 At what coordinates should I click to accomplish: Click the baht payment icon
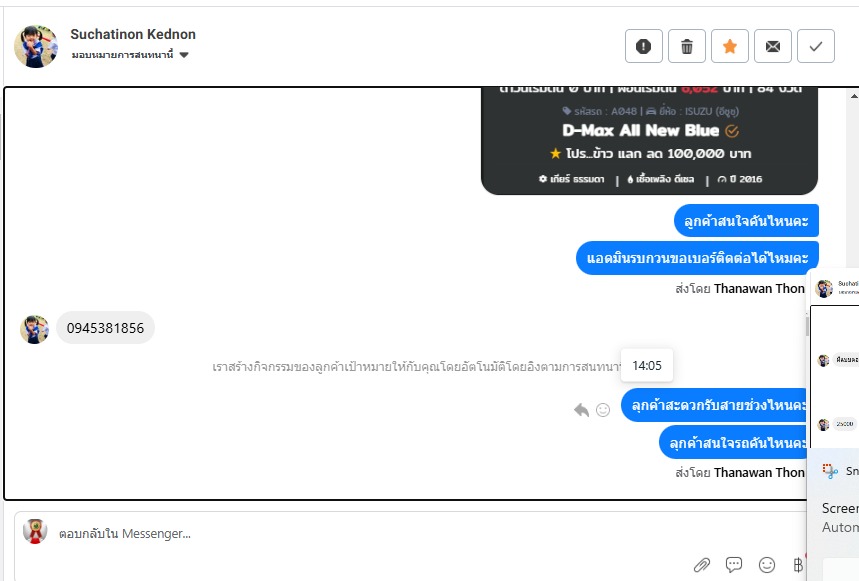798,565
